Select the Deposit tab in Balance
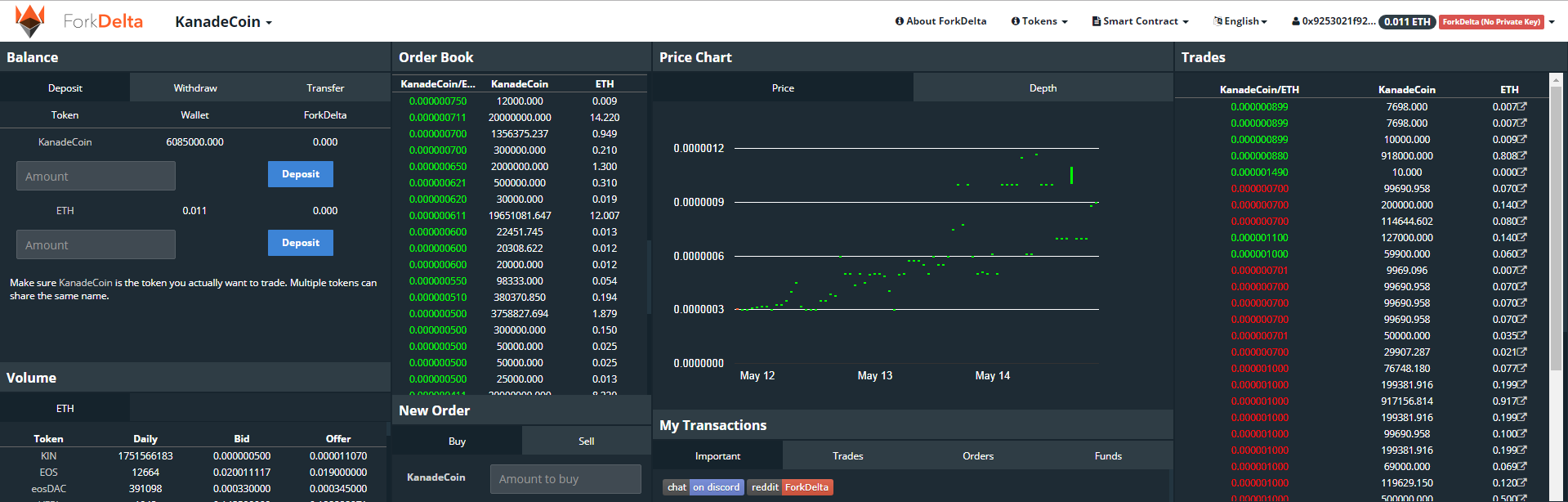The height and width of the screenshot is (502, 1568). [x=65, y=87]
